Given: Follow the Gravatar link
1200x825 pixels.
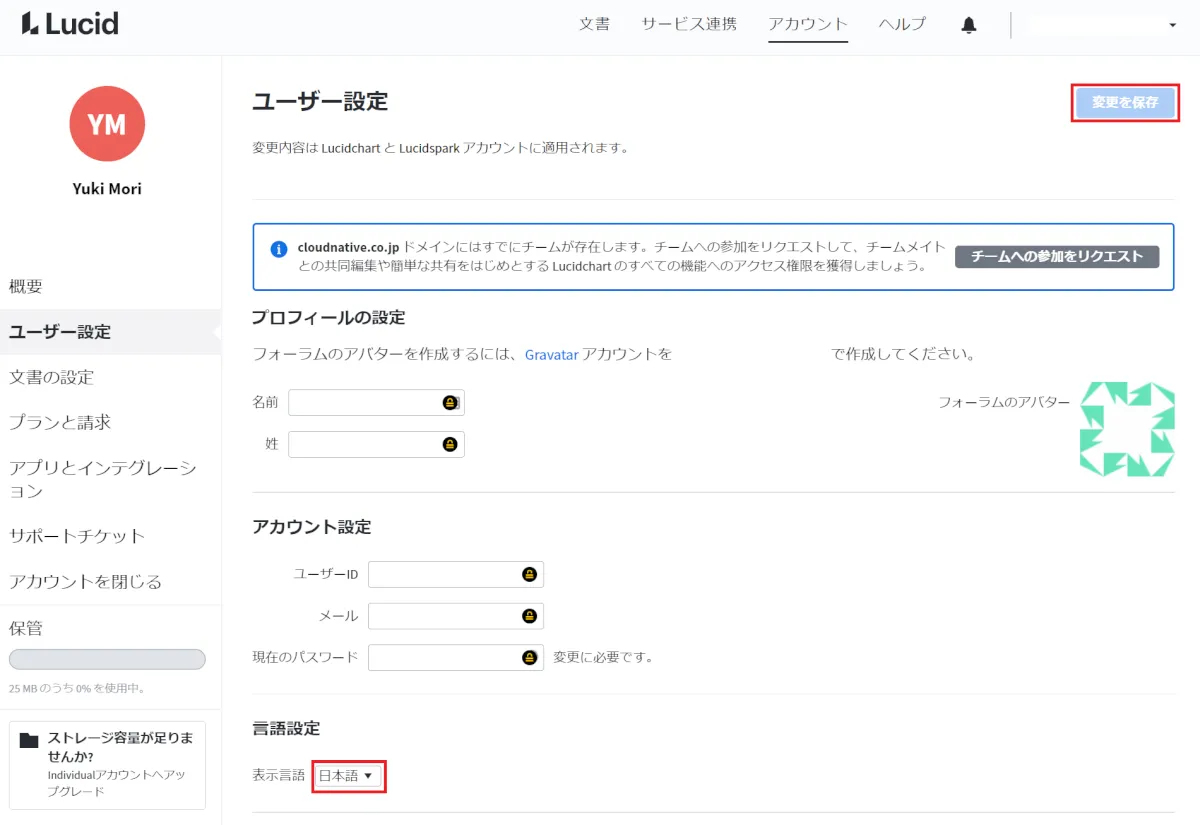Looking at the screenshot, I should click(x=551, y=354).
